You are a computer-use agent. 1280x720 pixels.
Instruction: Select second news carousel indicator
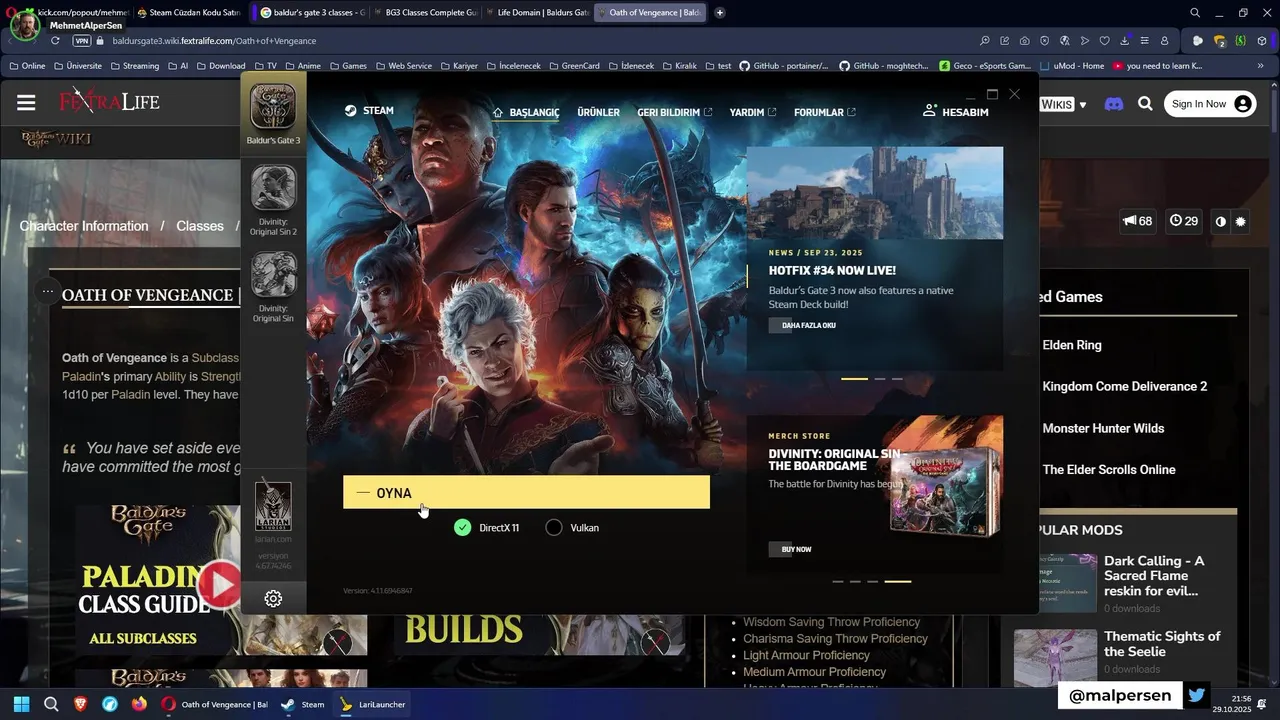[x=879, y=379]
